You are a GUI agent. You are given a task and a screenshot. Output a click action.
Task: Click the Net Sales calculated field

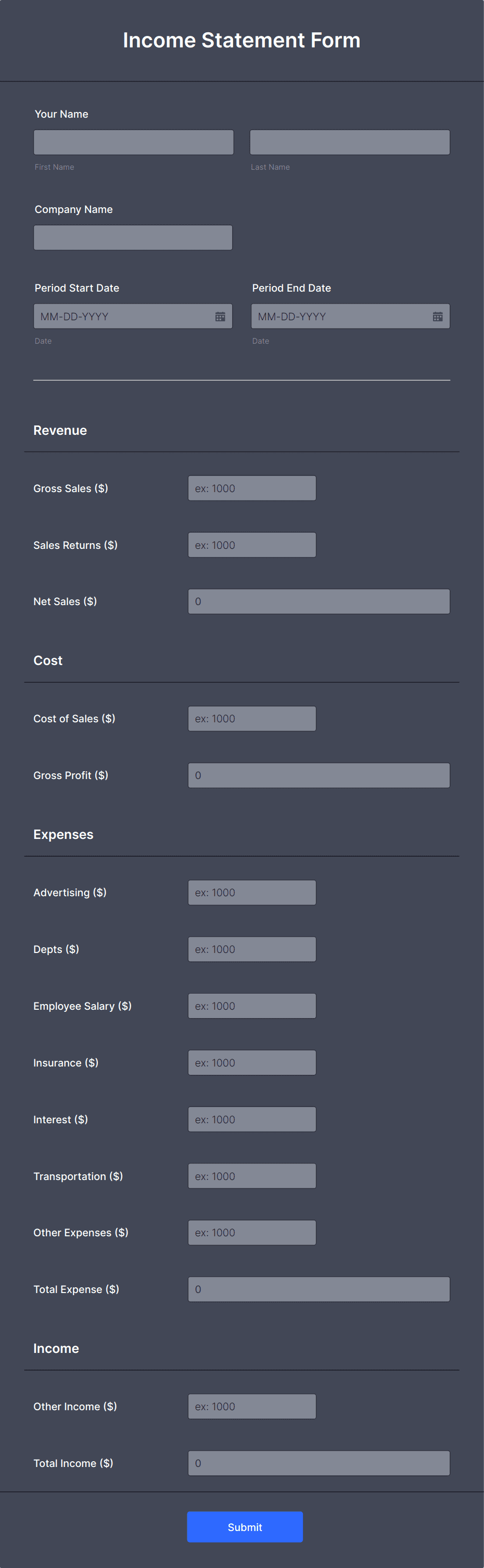point(319,601)
